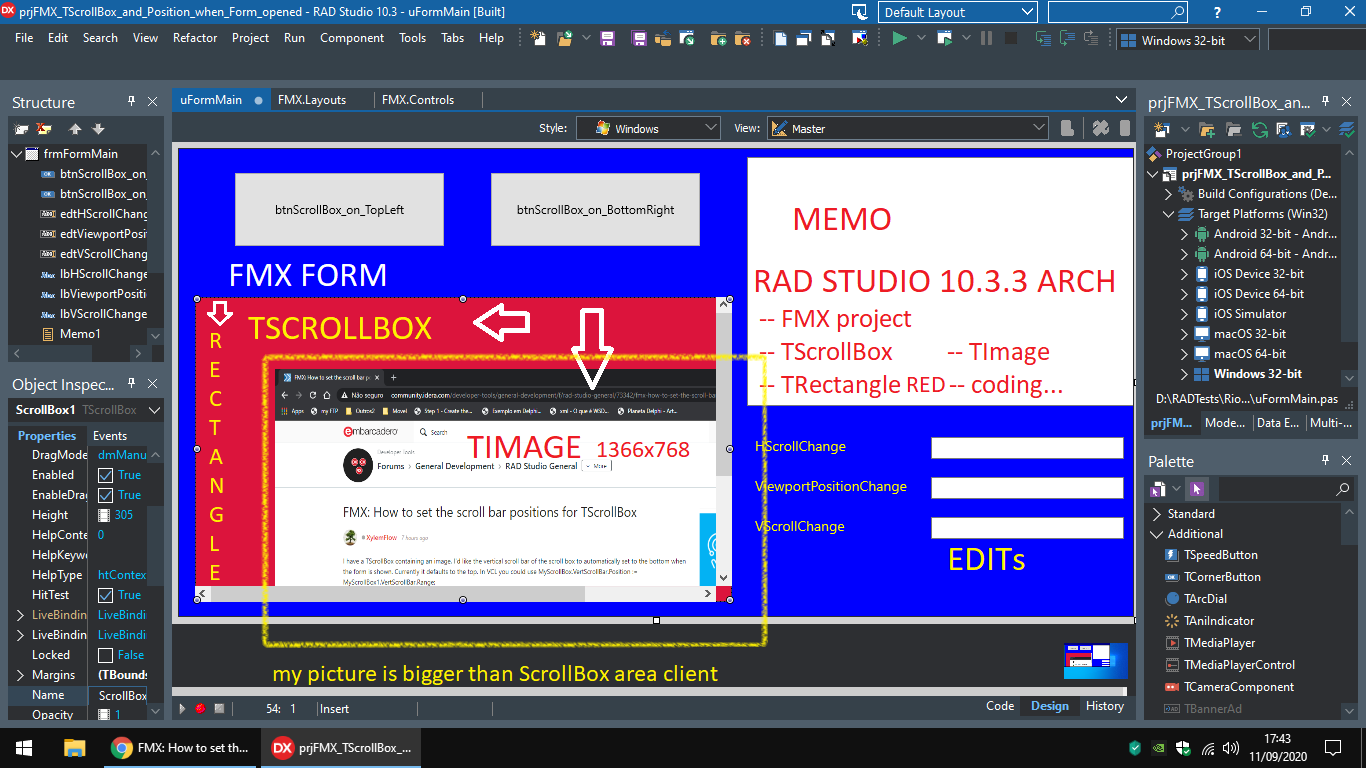1366x768 pixels.
Task: Click the Palette search field
Action: (x=1285, y=489)
